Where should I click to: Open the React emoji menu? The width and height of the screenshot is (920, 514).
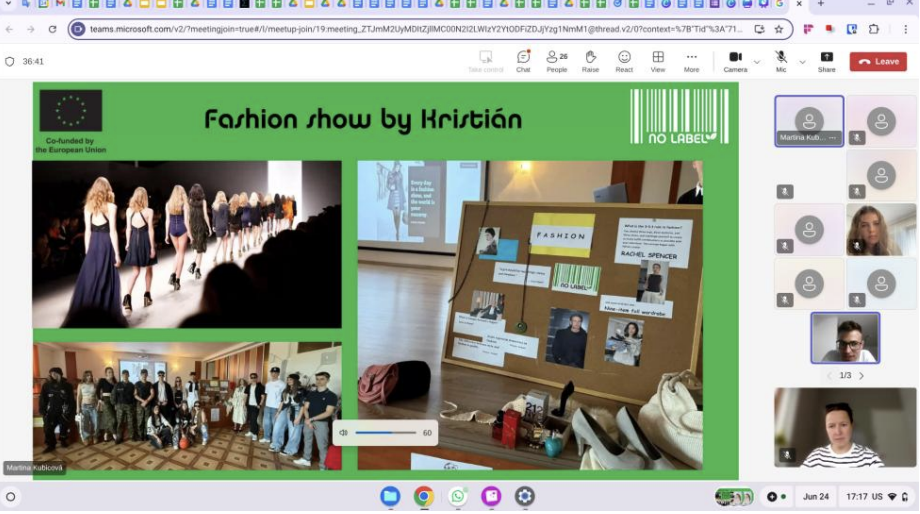pyautogui.click(x=624, y=61)
